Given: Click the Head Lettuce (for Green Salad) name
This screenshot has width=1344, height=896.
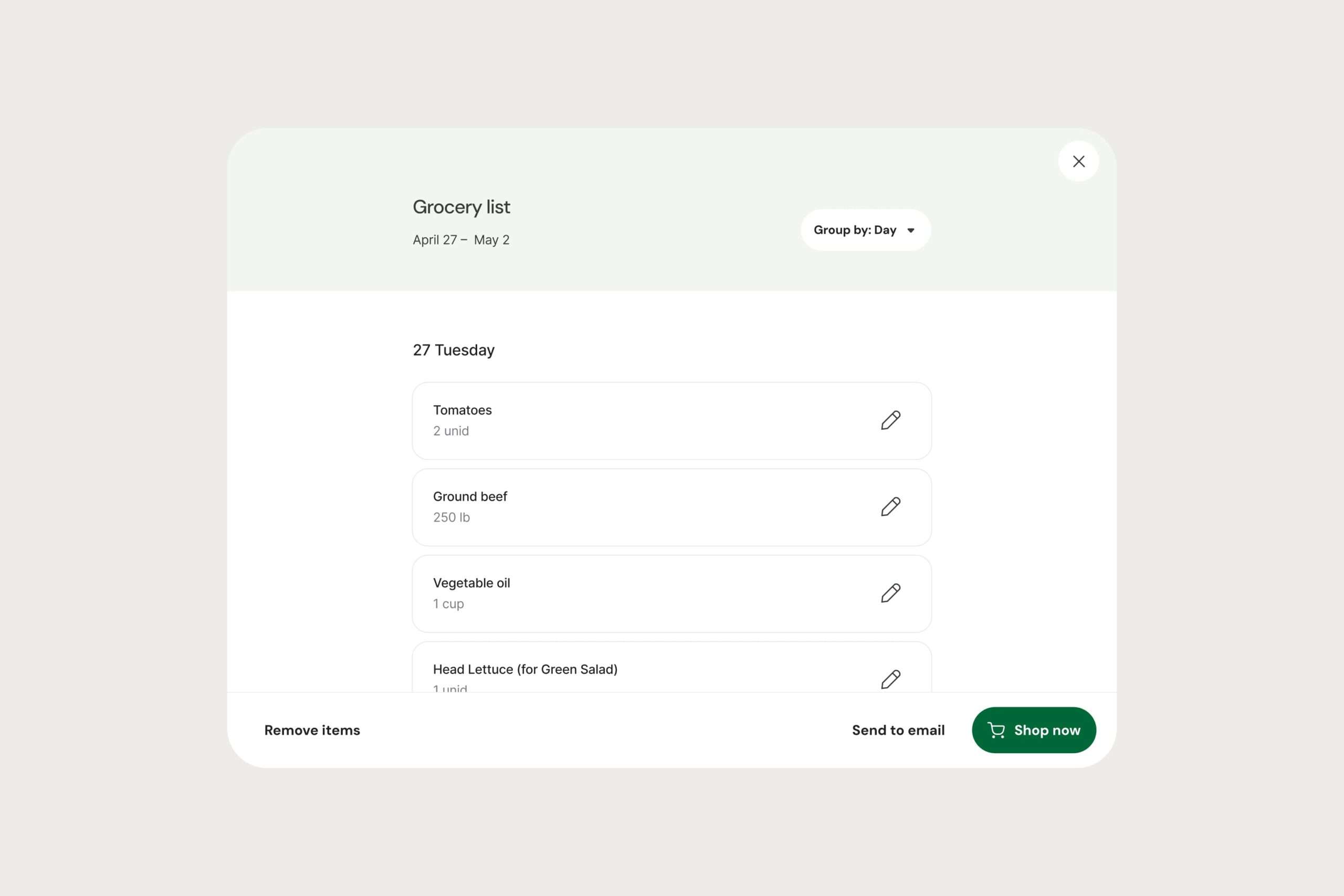Looking at the screenshot, I should [525, 669].
